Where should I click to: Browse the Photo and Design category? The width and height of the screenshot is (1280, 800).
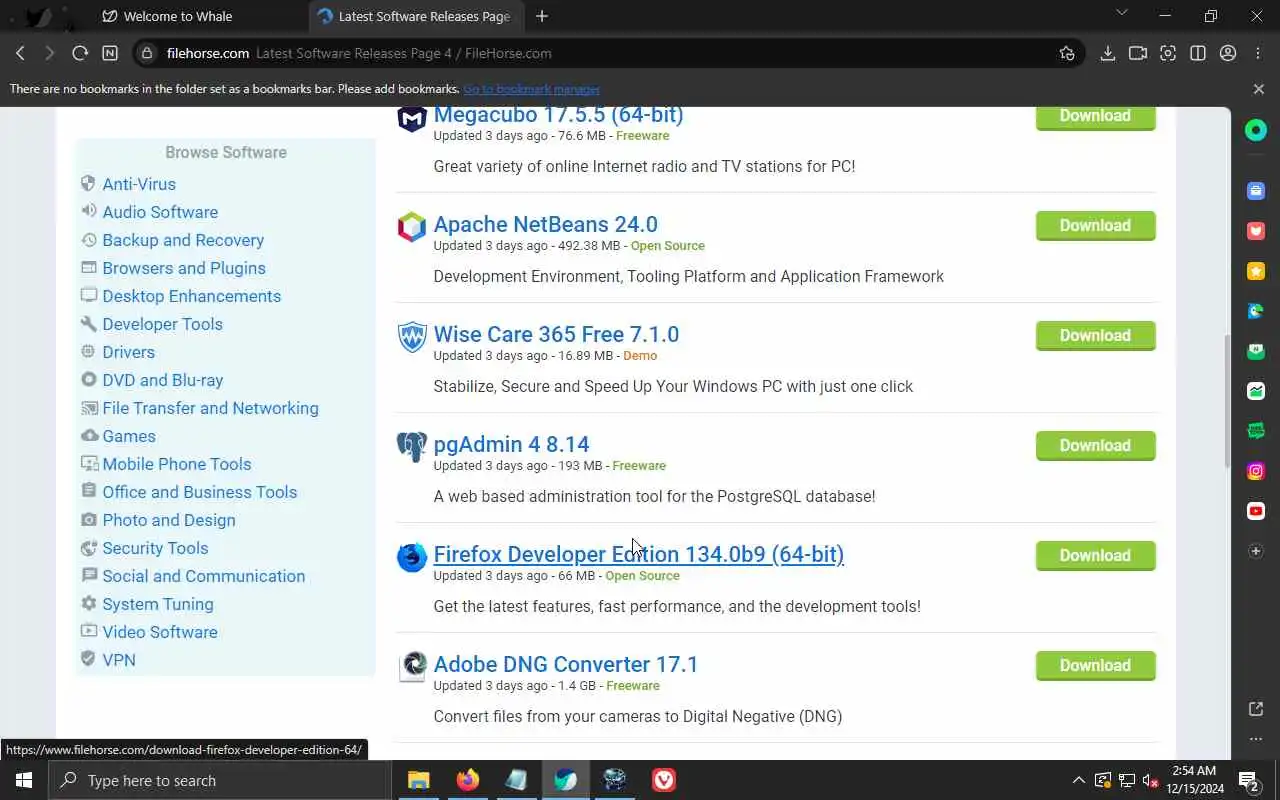coord(169,520)
